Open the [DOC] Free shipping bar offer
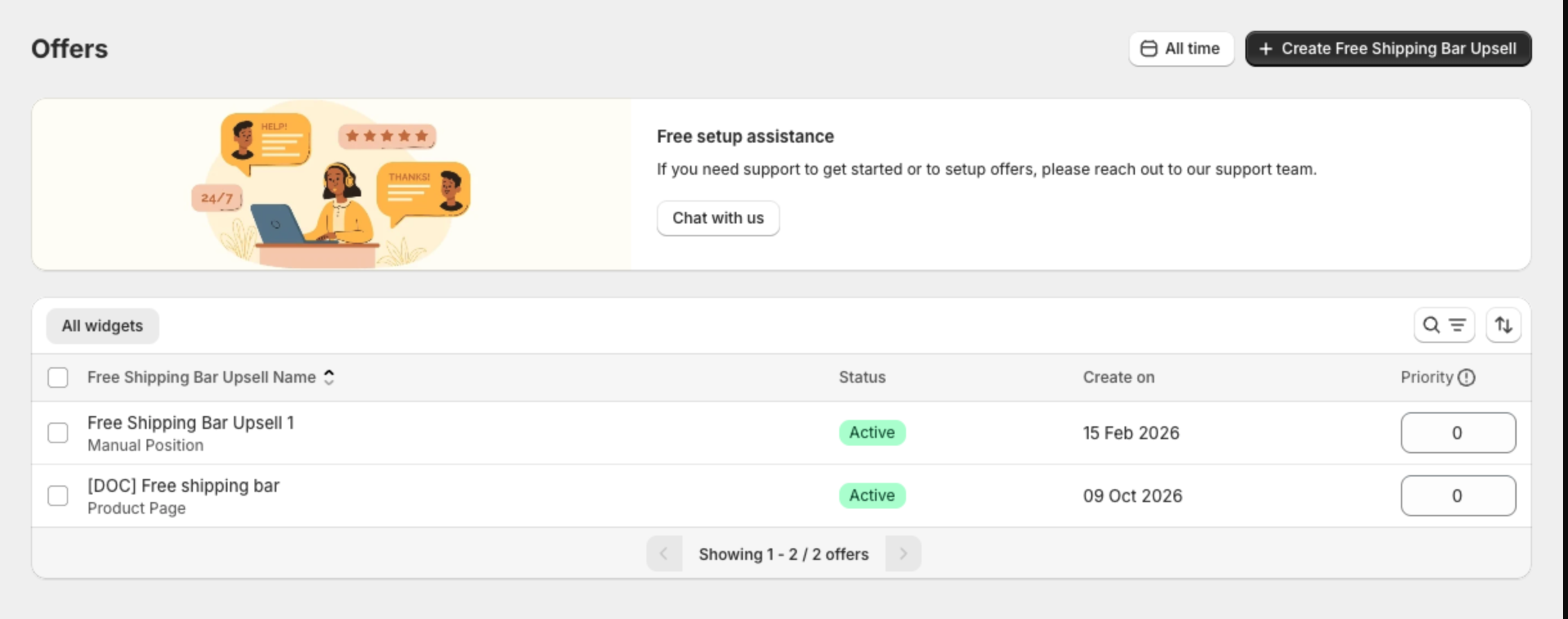 [x=183, y=485]
